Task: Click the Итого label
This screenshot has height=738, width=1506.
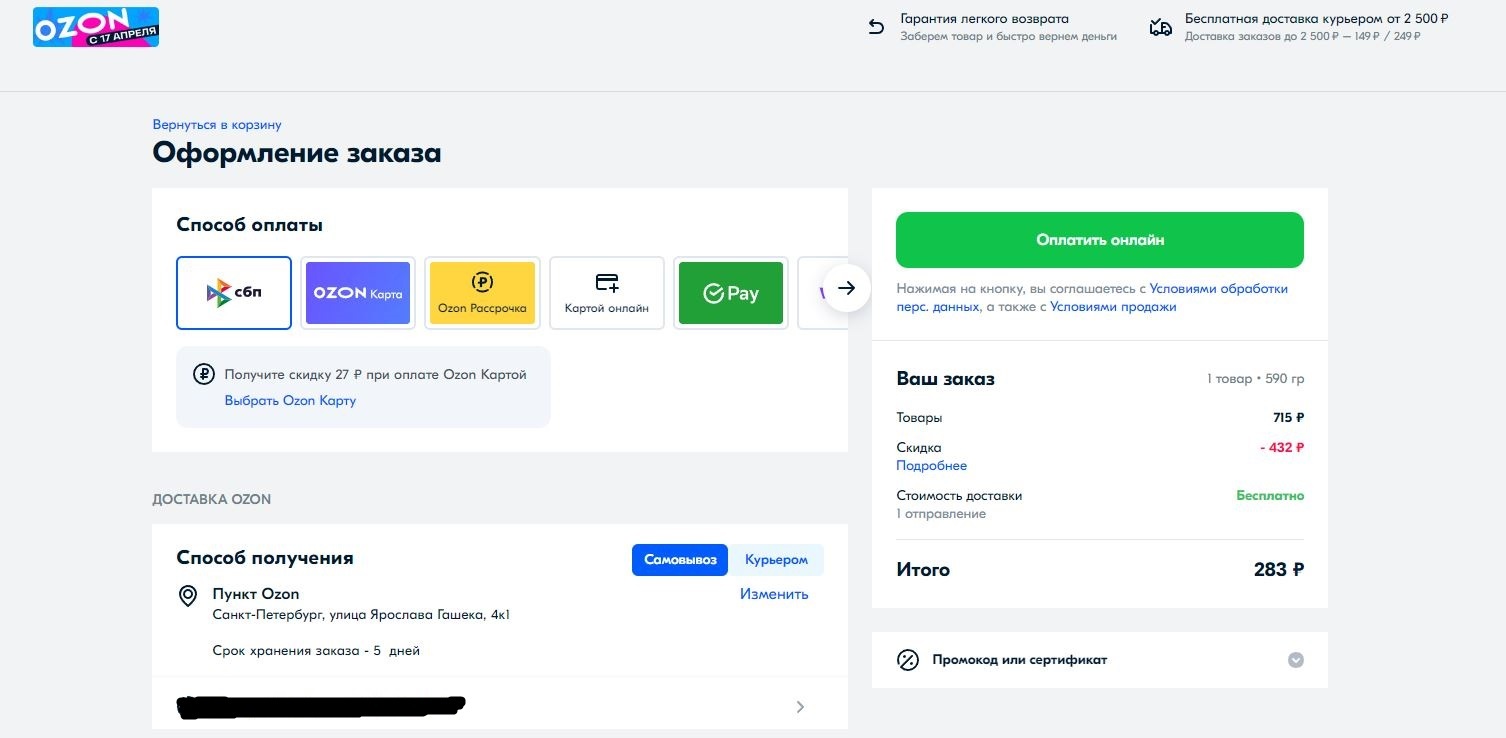Action: tap(923, 570)
